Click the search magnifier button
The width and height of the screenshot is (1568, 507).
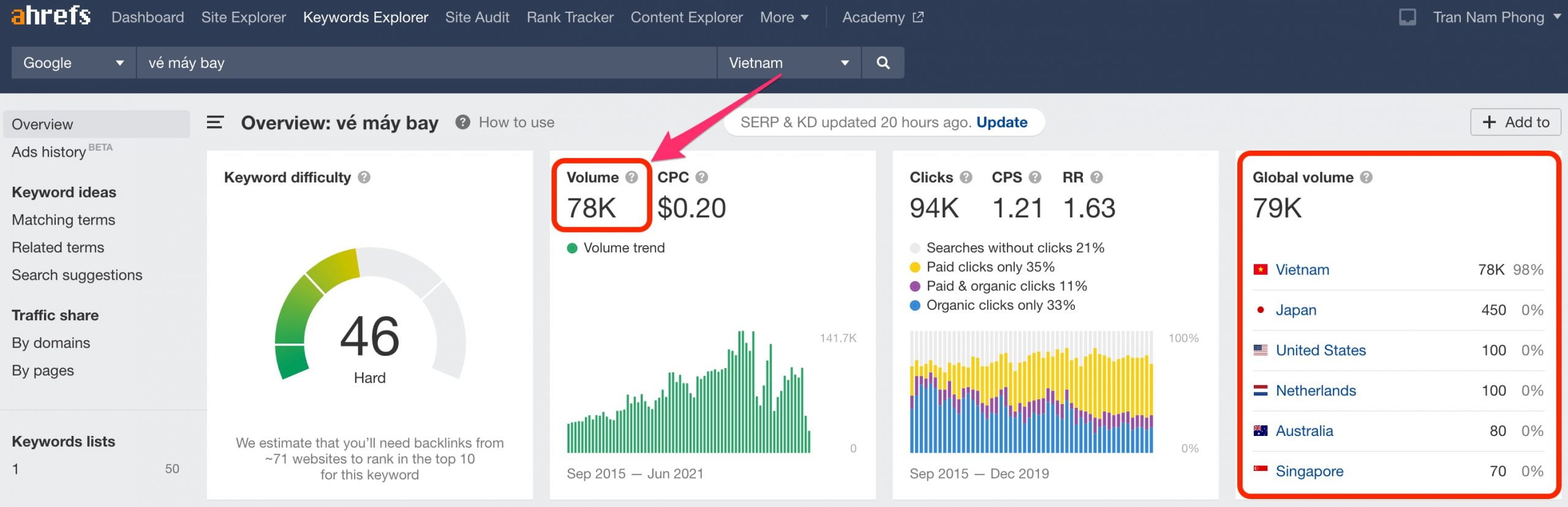coord(883,62)
